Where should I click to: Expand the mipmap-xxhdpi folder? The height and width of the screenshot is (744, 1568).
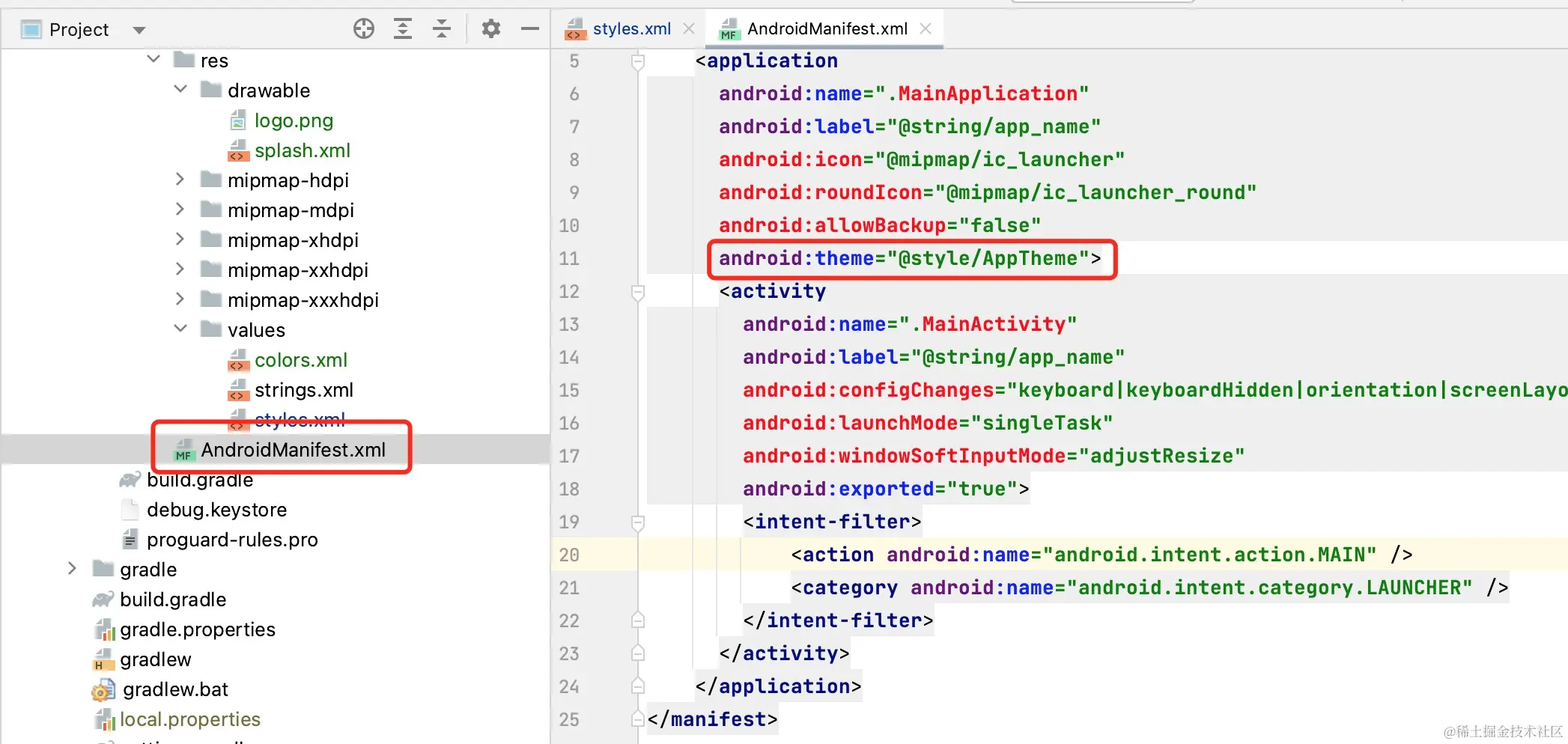[x=180, y=269]
